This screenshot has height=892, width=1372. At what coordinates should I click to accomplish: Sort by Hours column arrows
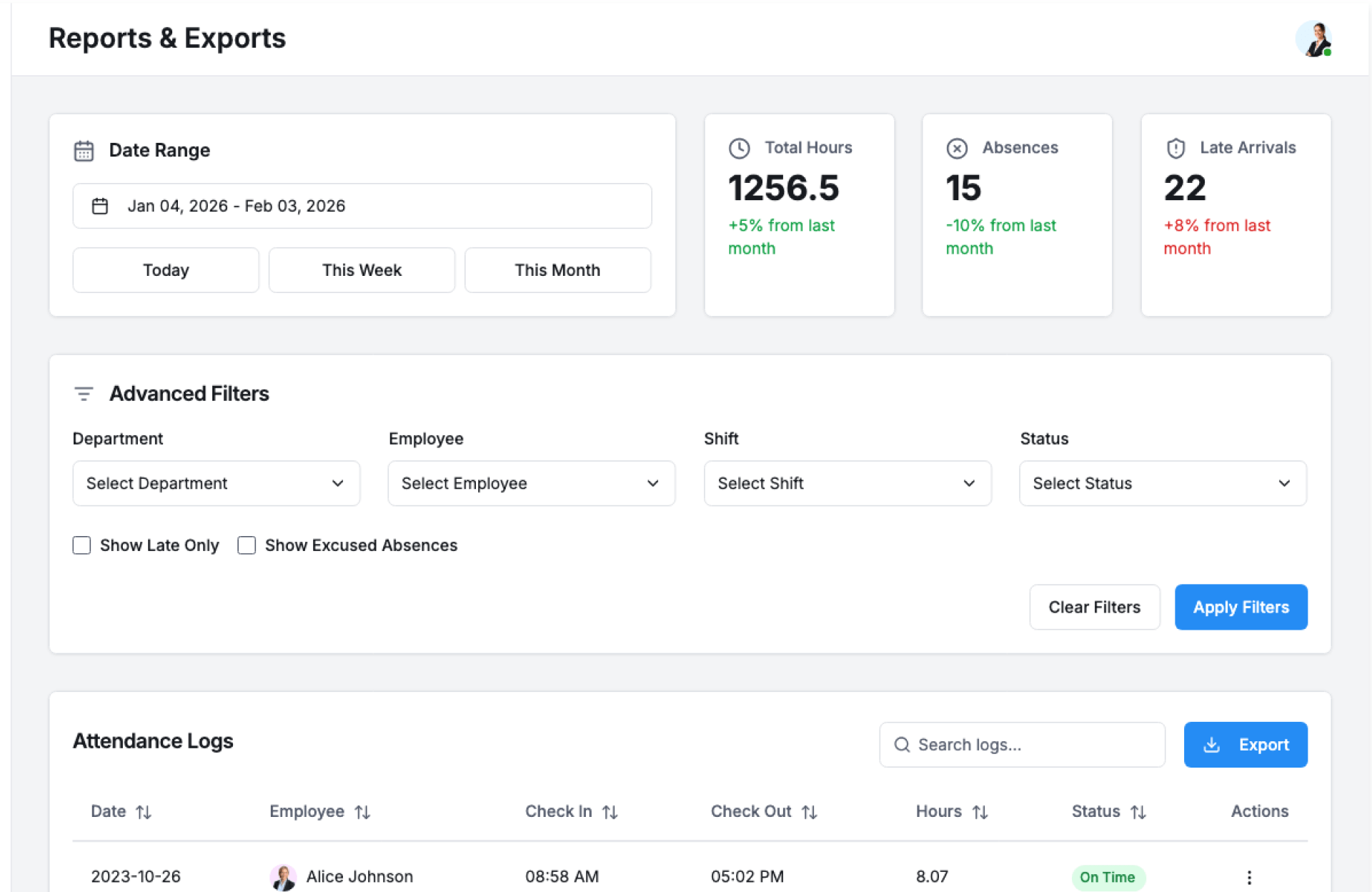[x=980, y=812]
